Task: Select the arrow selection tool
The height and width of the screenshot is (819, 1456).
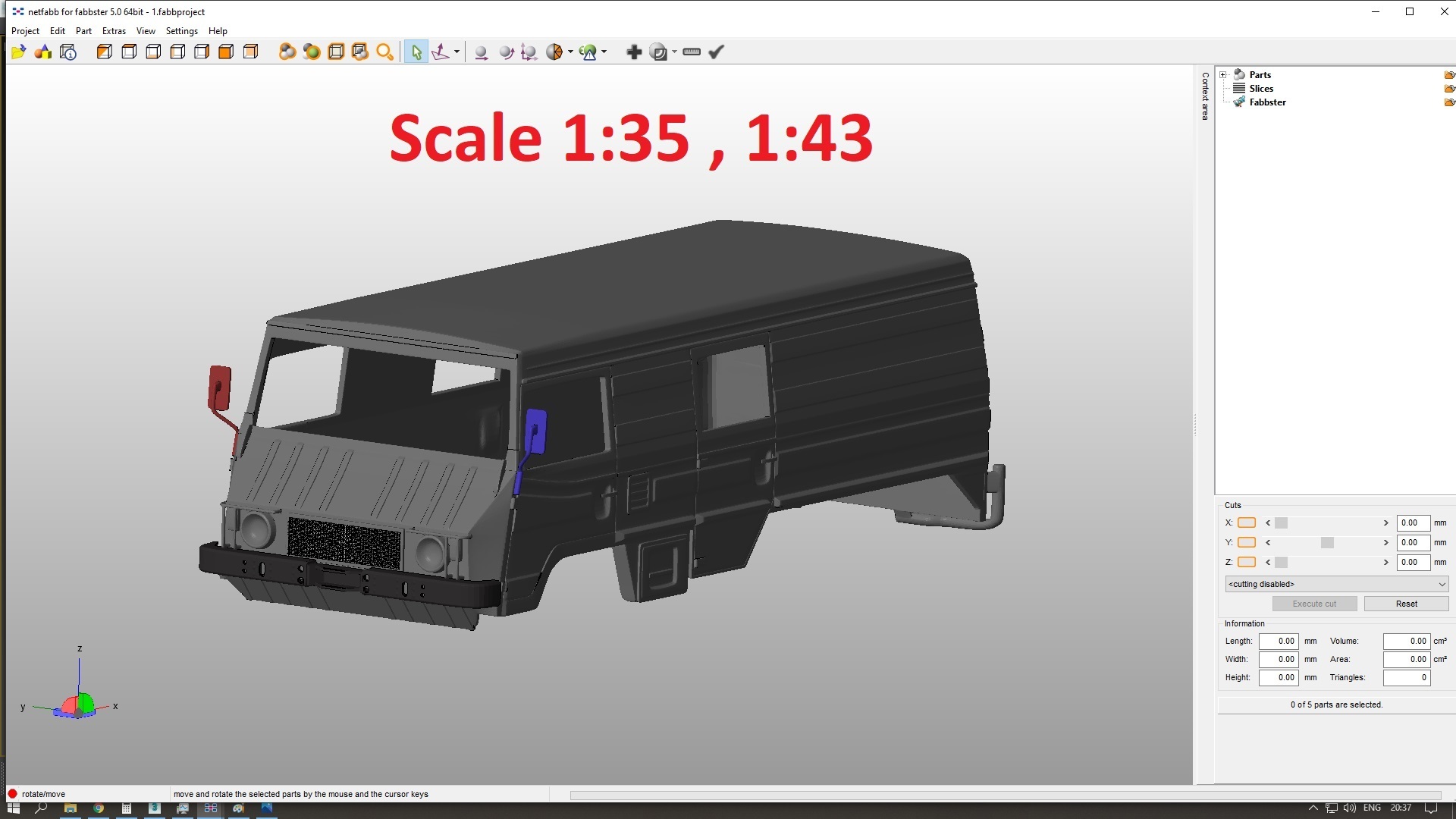Action: pyautogui.click(x=416, y=52)
